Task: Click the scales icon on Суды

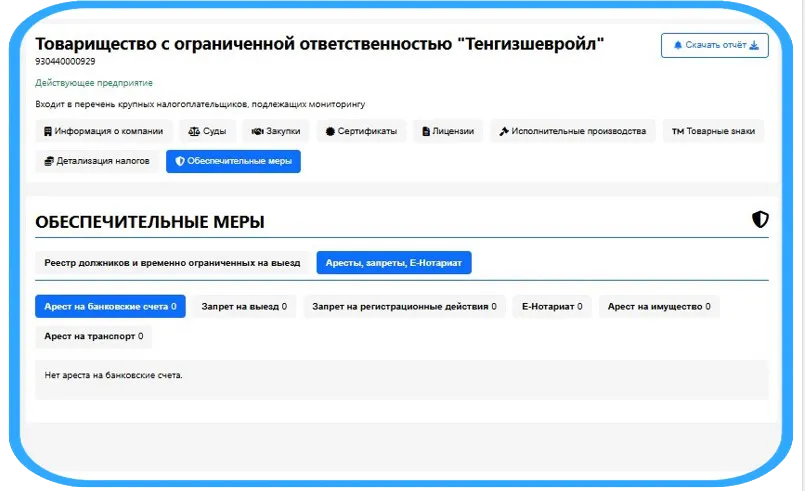Action: 193,131
